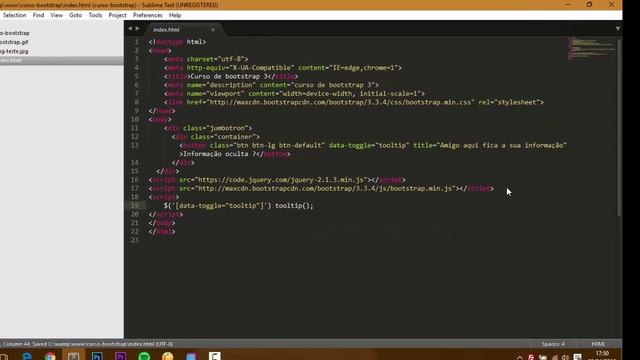Open the Find menu
The height and width of the screenshot is (360, 640).
point(38,15)
